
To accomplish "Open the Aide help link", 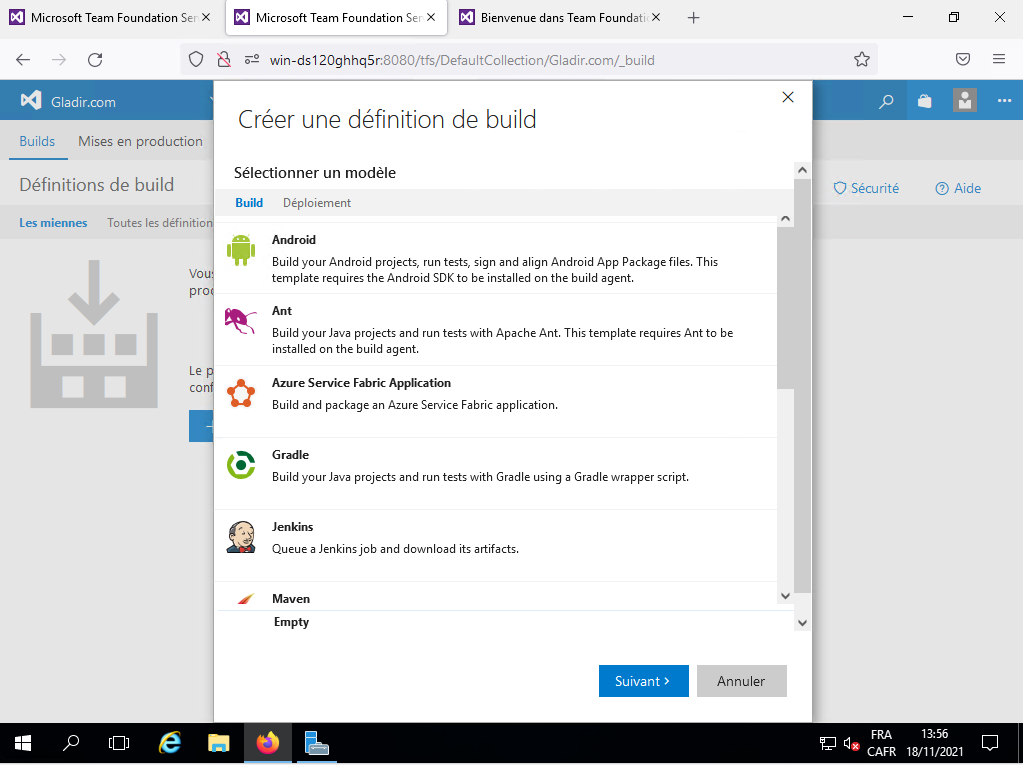I will pyautogui.click(x=958, y=188).
